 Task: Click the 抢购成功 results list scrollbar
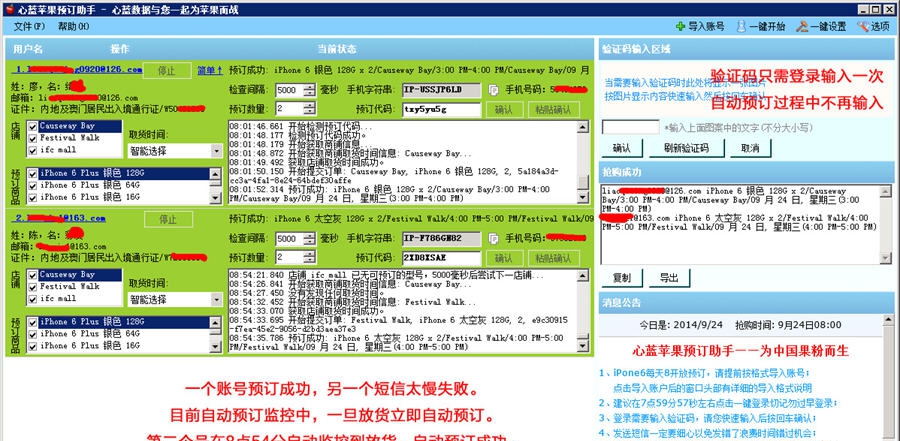pyautogui.click(x=886, y=224)
